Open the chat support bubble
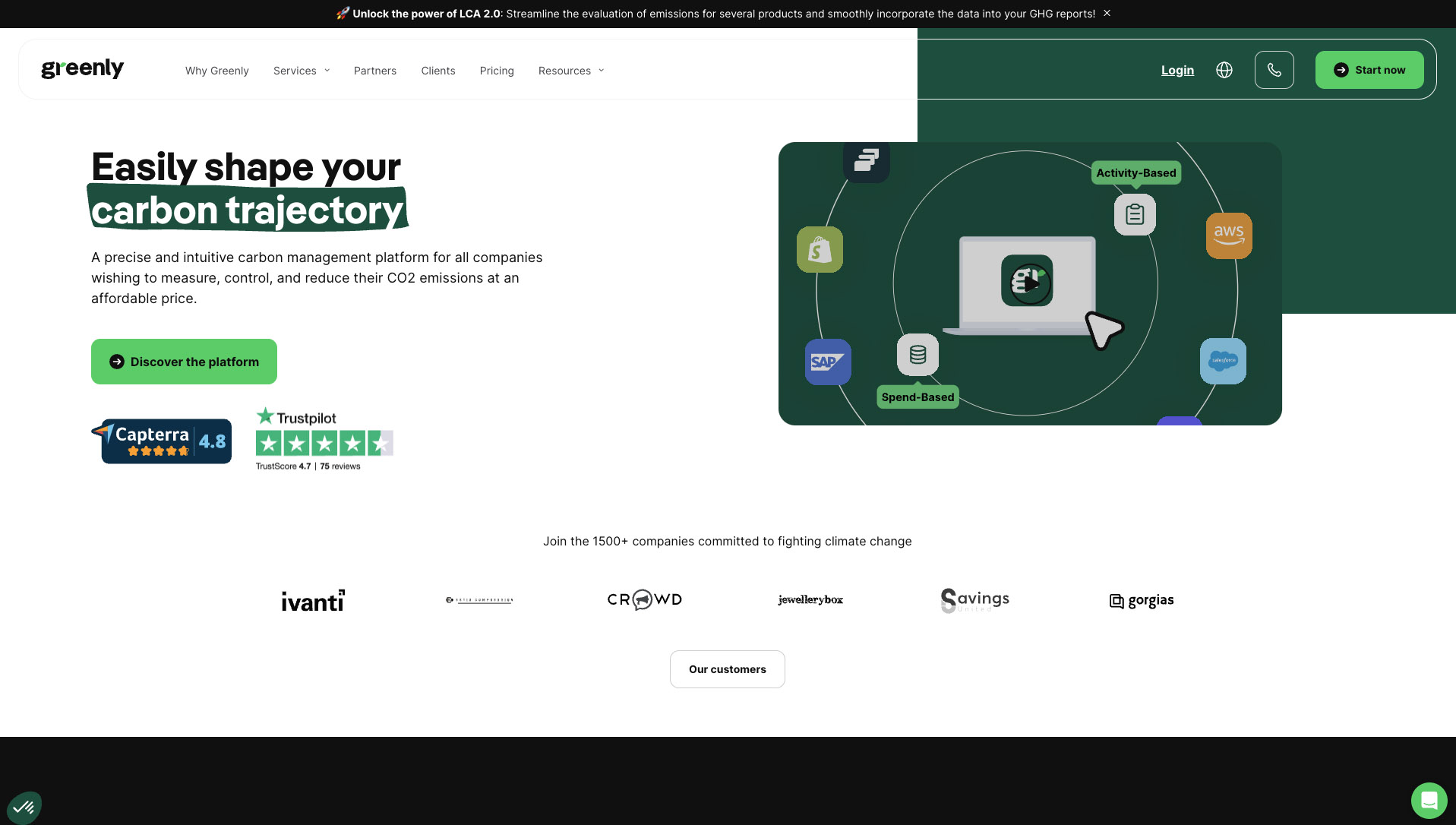1456x825 pixels. click(1429, 801)
